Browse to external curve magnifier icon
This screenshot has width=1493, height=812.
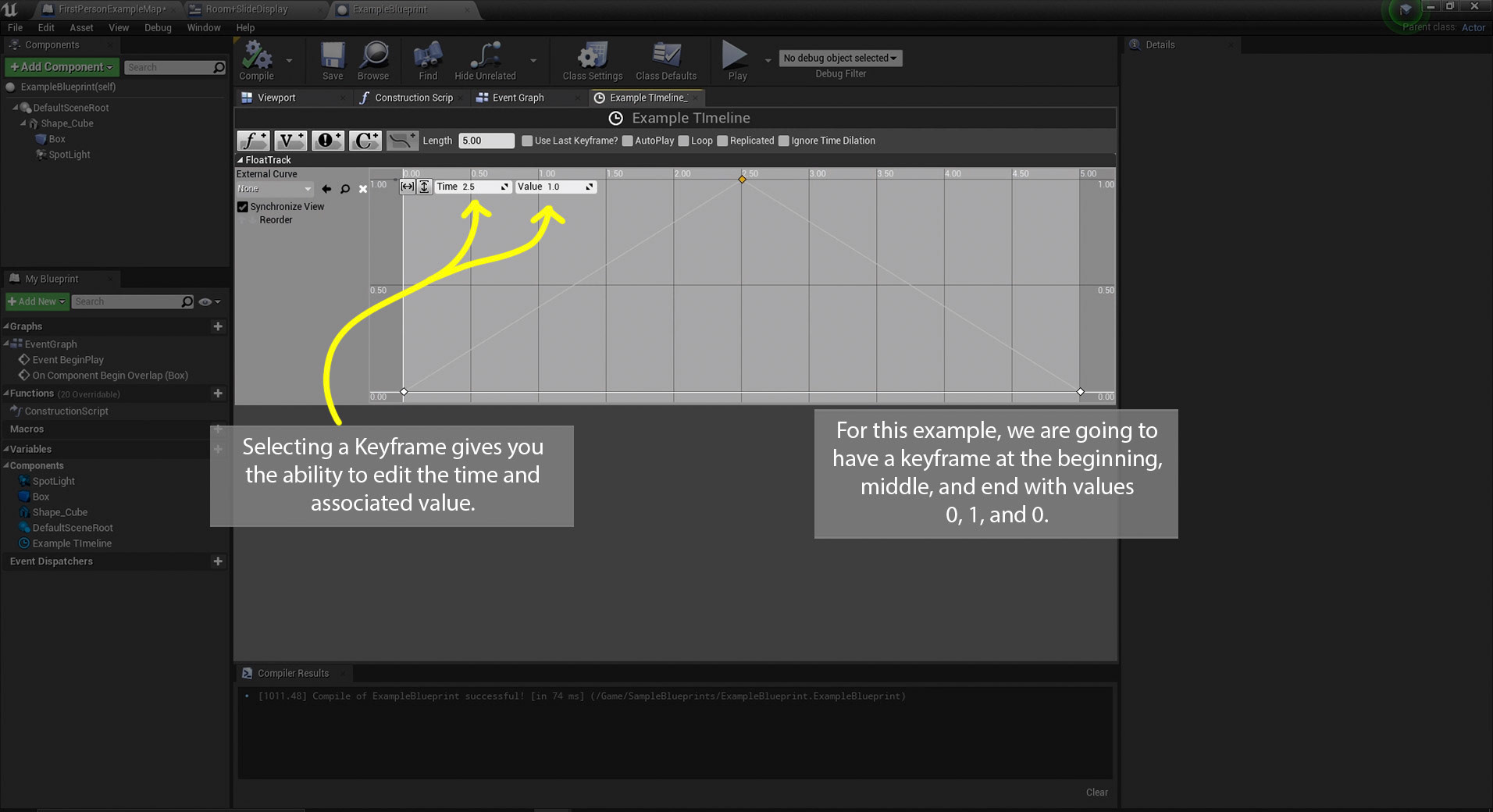coord(345,189)
